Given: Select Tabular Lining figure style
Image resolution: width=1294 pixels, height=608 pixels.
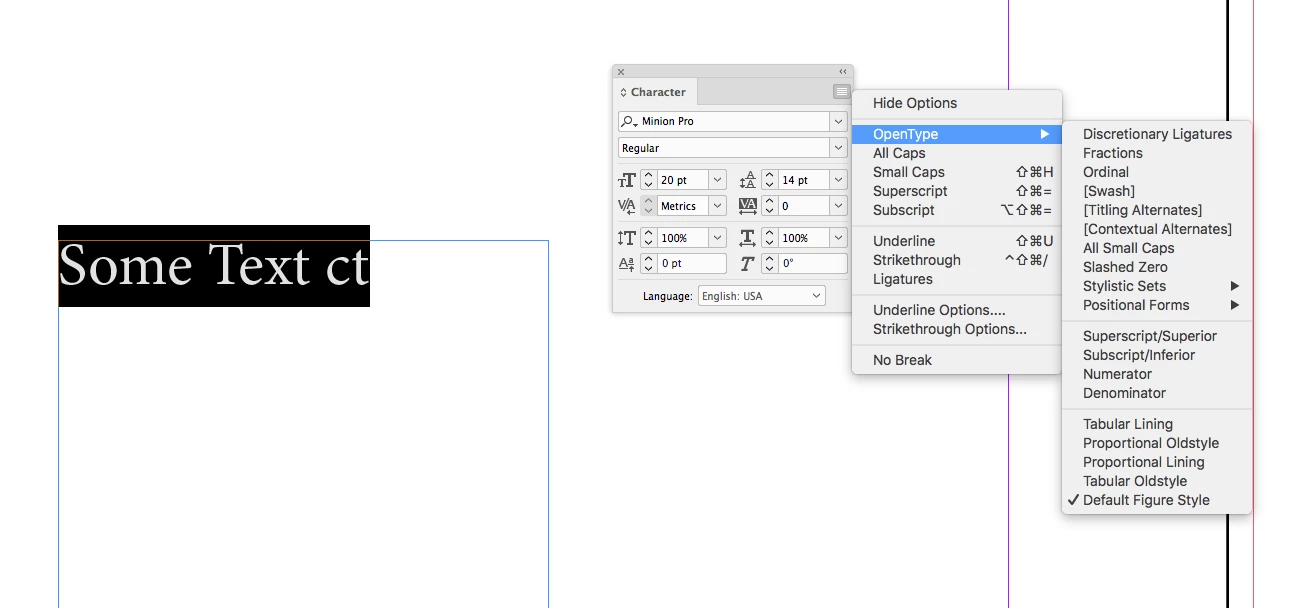Looking at the screenshot, I should click(x=1156, y=424).
